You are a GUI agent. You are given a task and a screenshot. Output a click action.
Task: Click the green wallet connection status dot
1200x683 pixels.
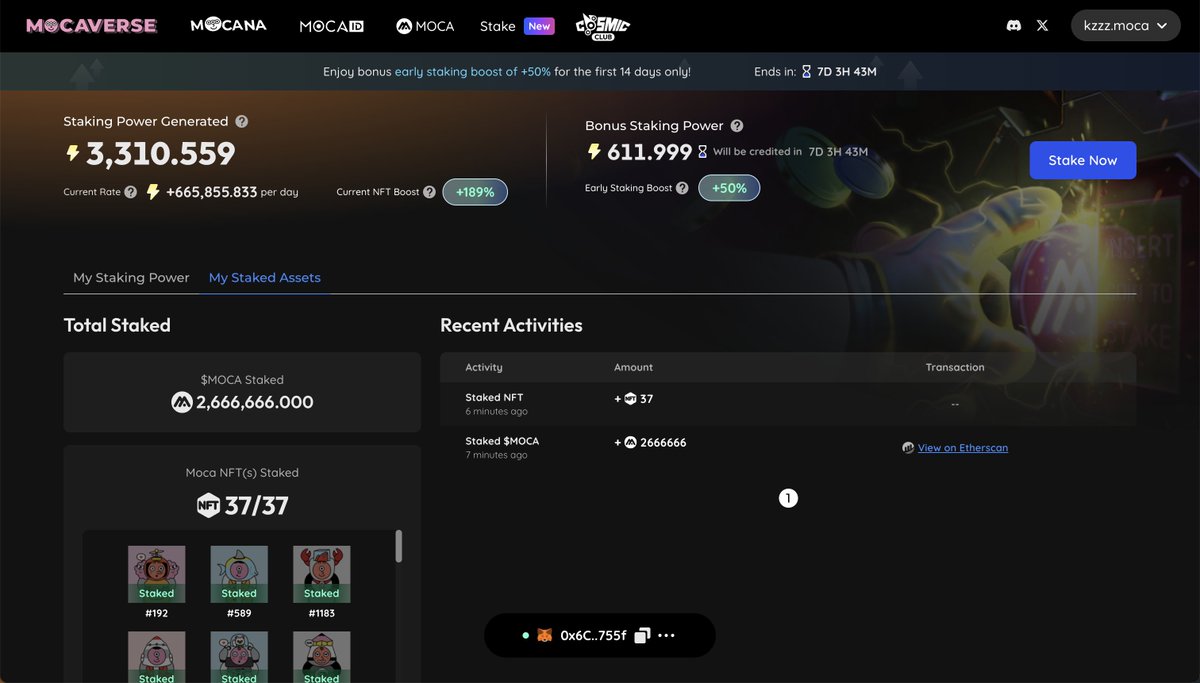(525, 635)
